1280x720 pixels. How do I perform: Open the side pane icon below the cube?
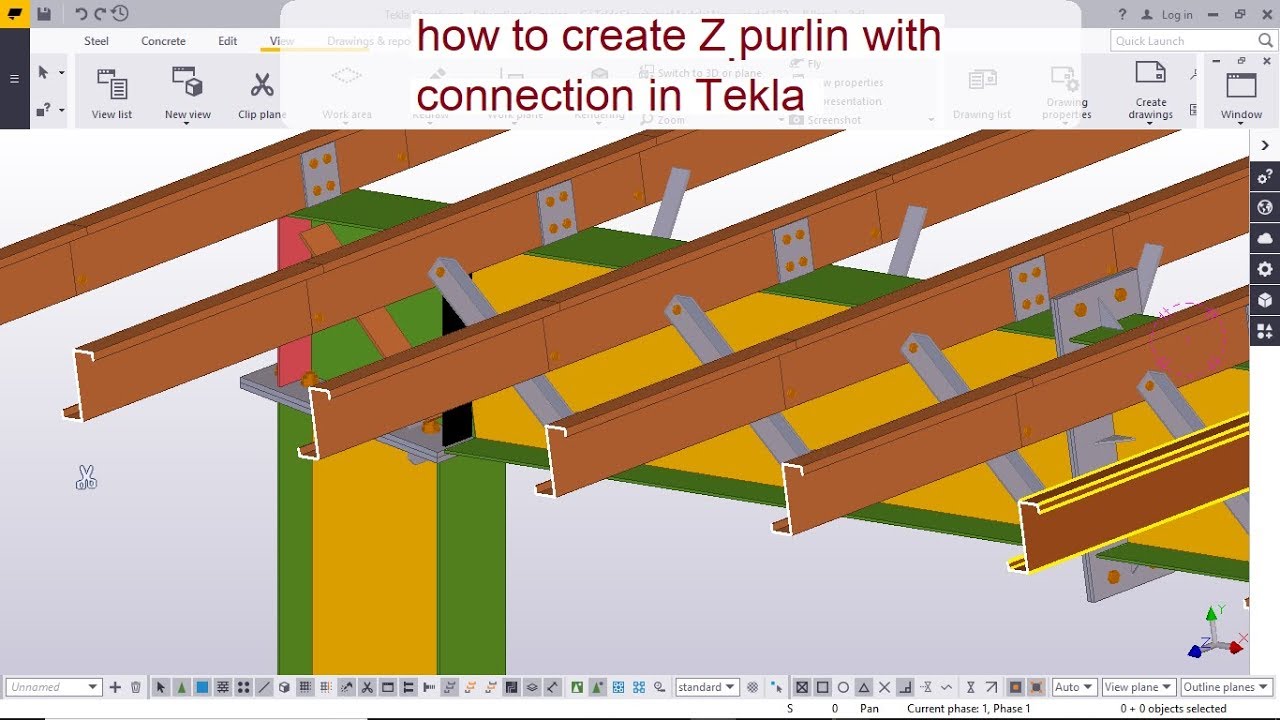tap(1265, 331)
